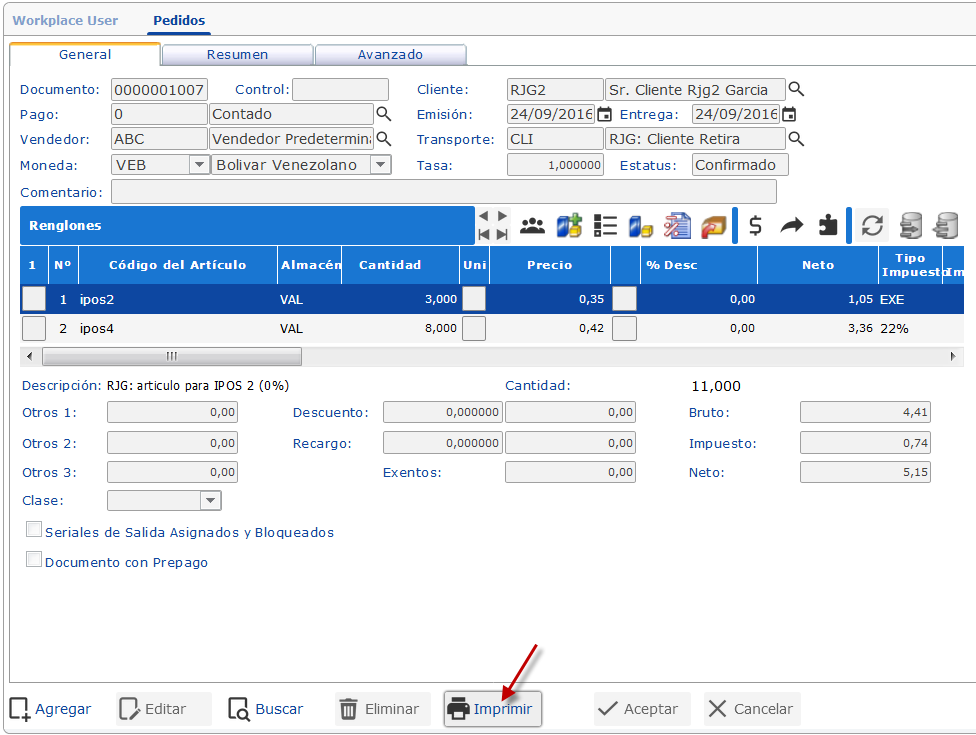Click the Eliminar button
This screenshot has height=735, width=976.
[x=383, y=709]
